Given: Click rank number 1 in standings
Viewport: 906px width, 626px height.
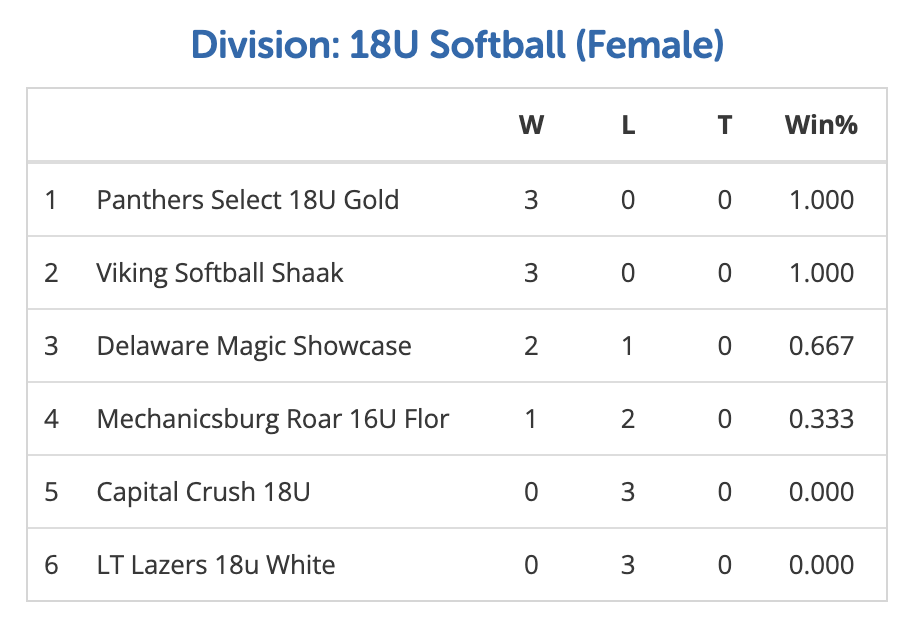Looking at the screenshot, I should 51,200.
